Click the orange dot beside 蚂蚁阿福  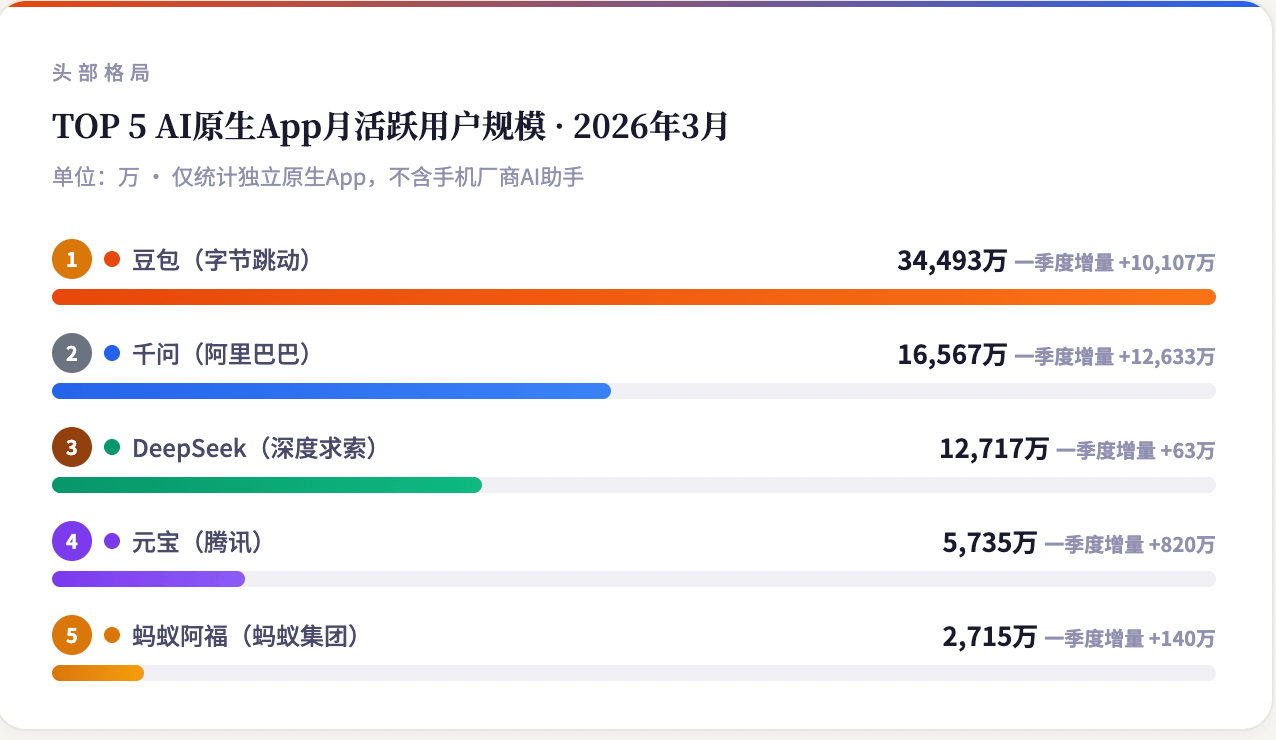(x=112, y=635)
